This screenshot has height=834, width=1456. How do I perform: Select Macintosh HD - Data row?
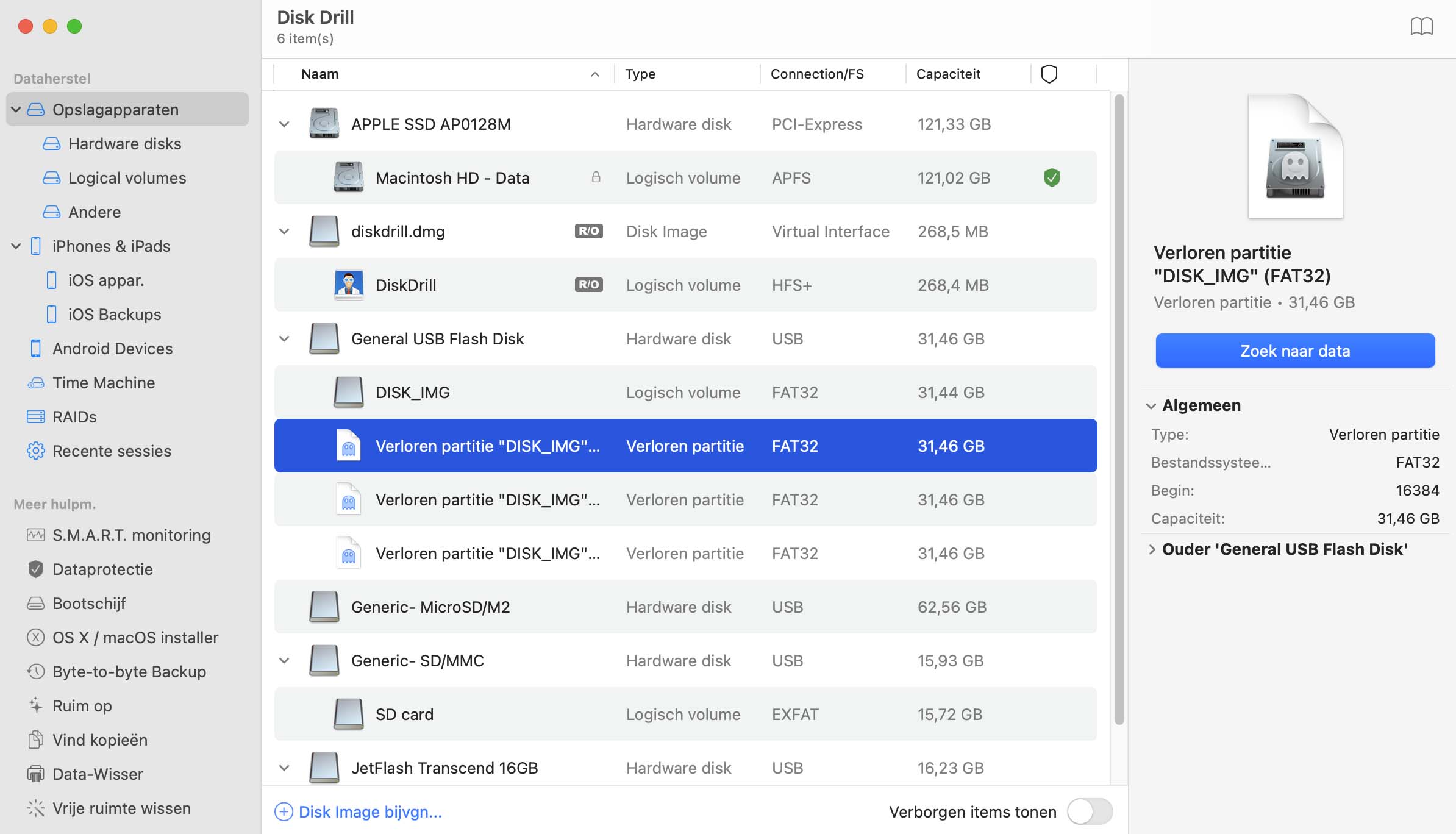pos(685,177)
